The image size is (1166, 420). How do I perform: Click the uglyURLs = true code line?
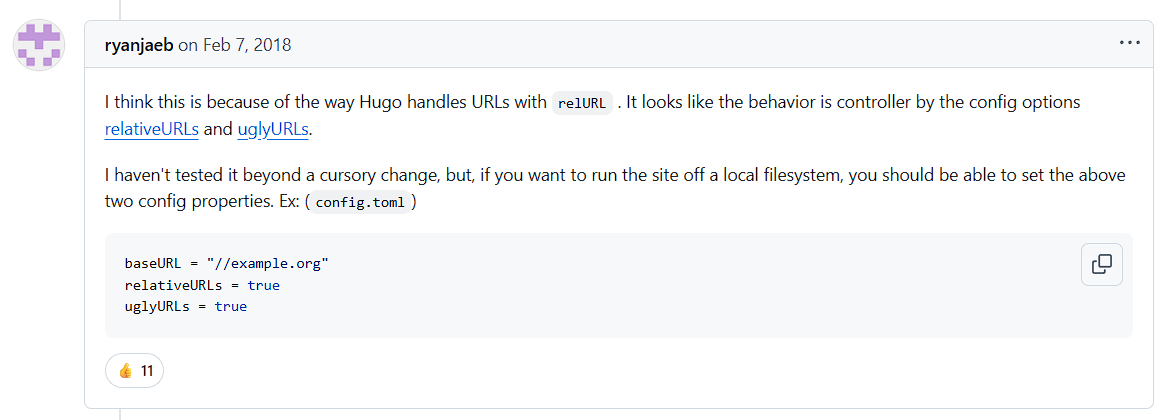(x=186, y=306)
